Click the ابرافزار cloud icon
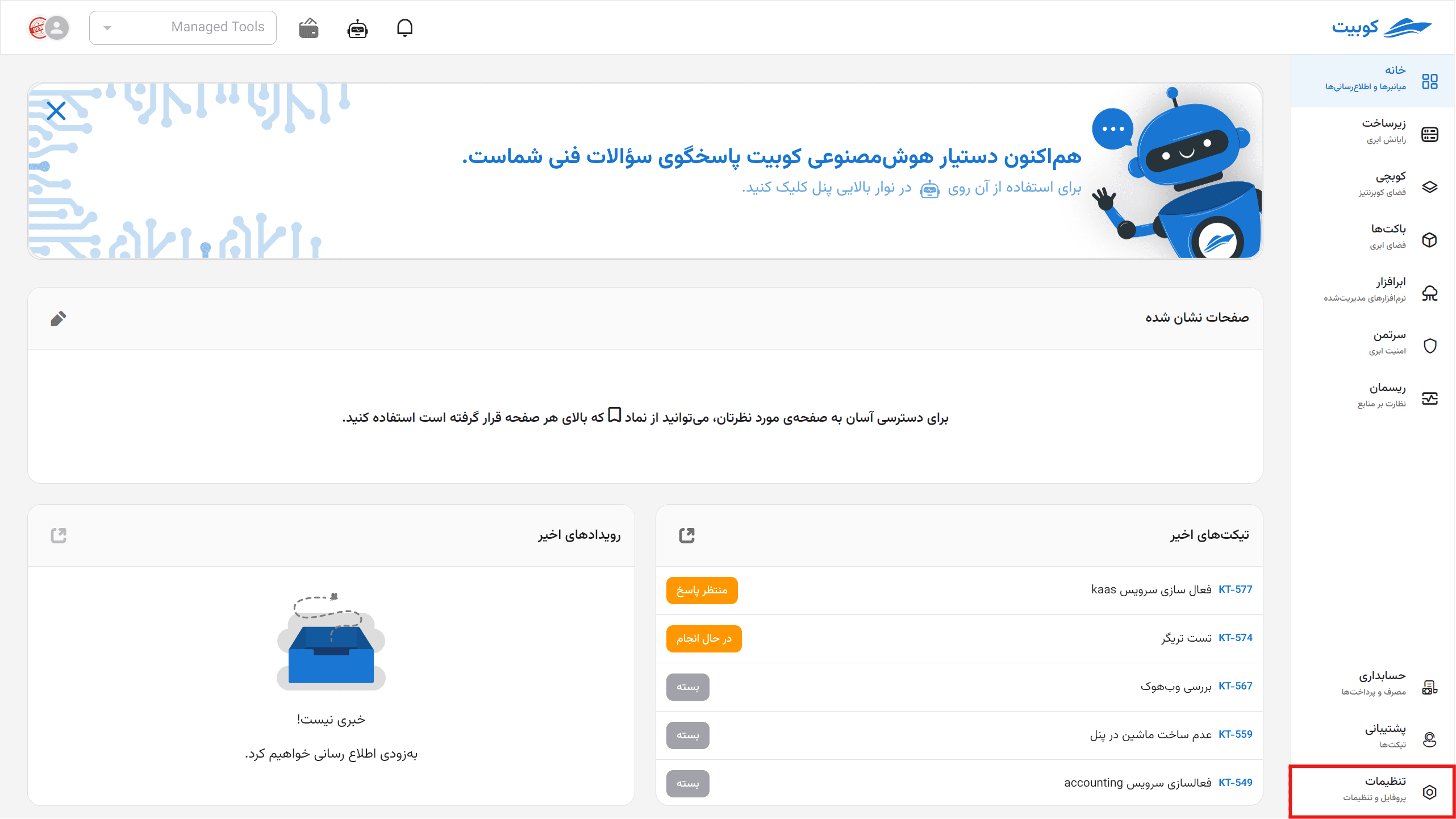The width and height of the screenshot is (1456, 819). coord(1430,293)
